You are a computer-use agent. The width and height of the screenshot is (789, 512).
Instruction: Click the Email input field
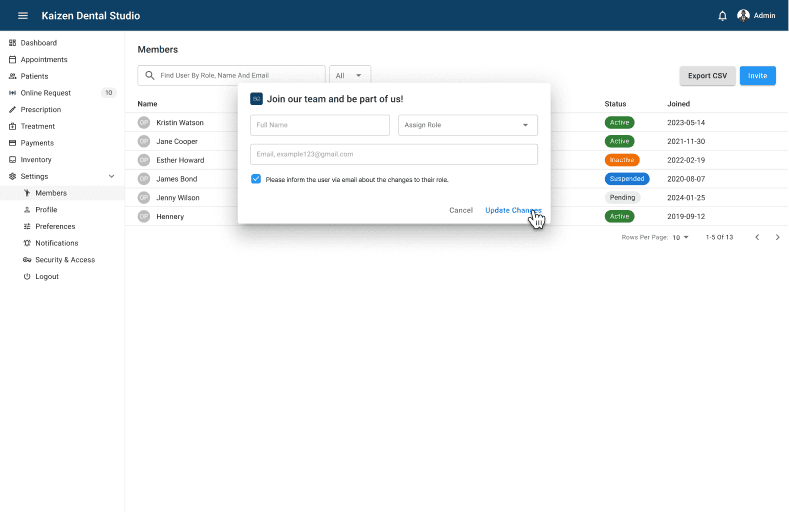click(x=394, y=154)
